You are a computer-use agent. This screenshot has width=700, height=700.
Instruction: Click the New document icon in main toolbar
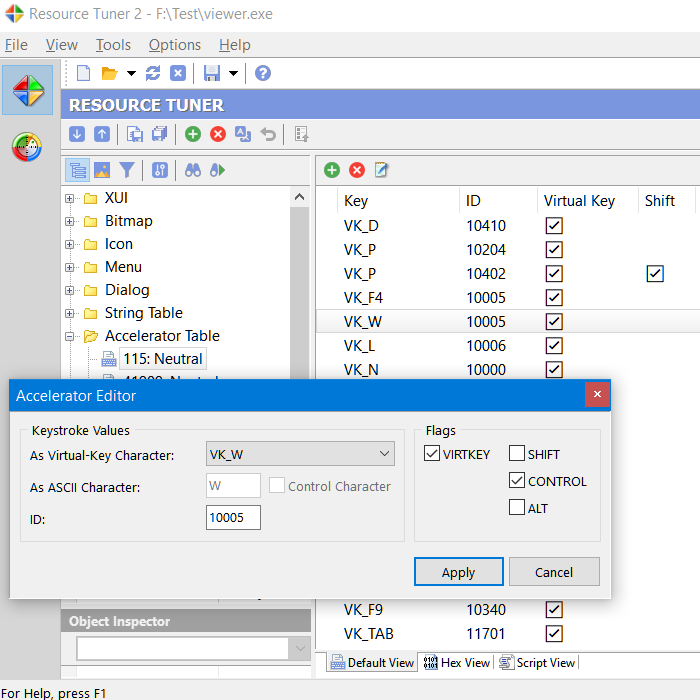[x=83, y=73]
